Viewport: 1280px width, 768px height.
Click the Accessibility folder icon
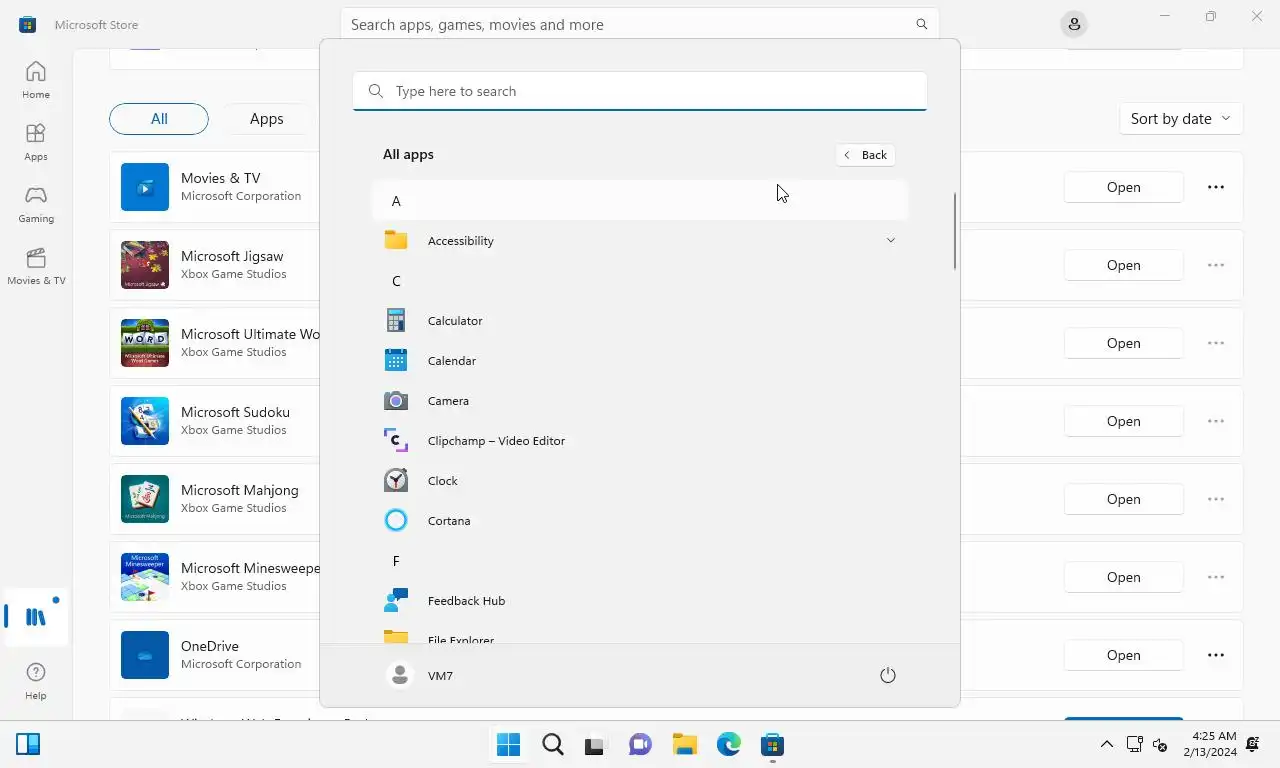click(x=396, y=240)
